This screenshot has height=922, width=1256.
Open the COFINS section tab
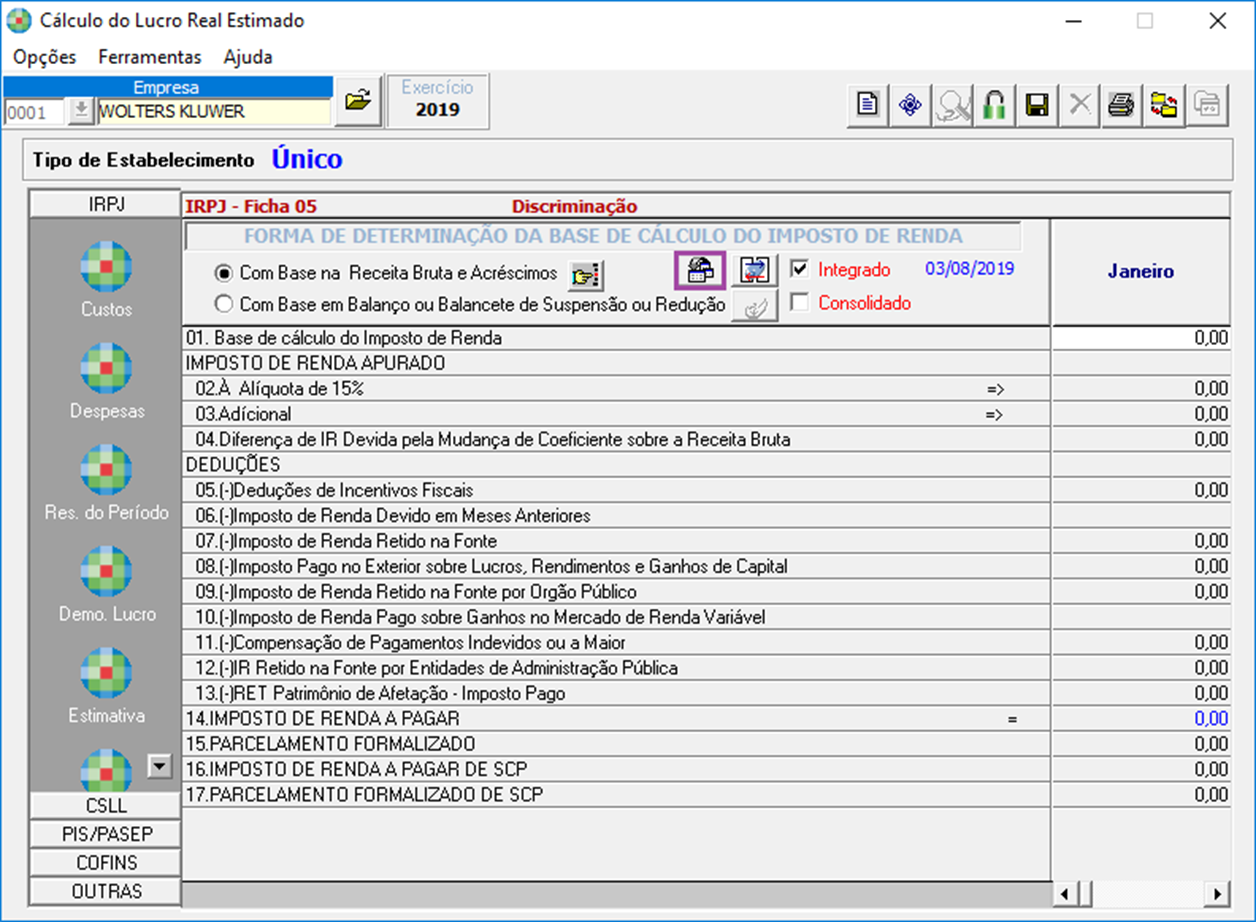click(106, 863)
